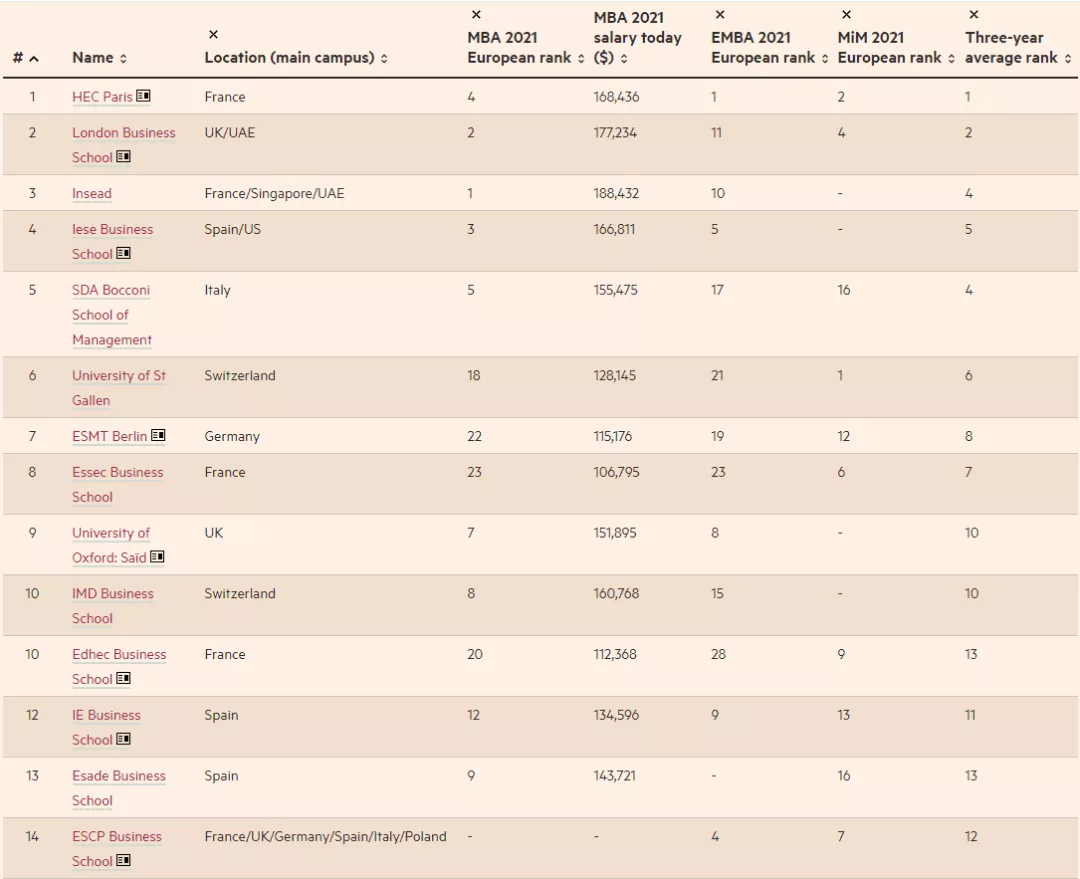
Task: Open the IMD Business School link
Action: click(112, 594)
